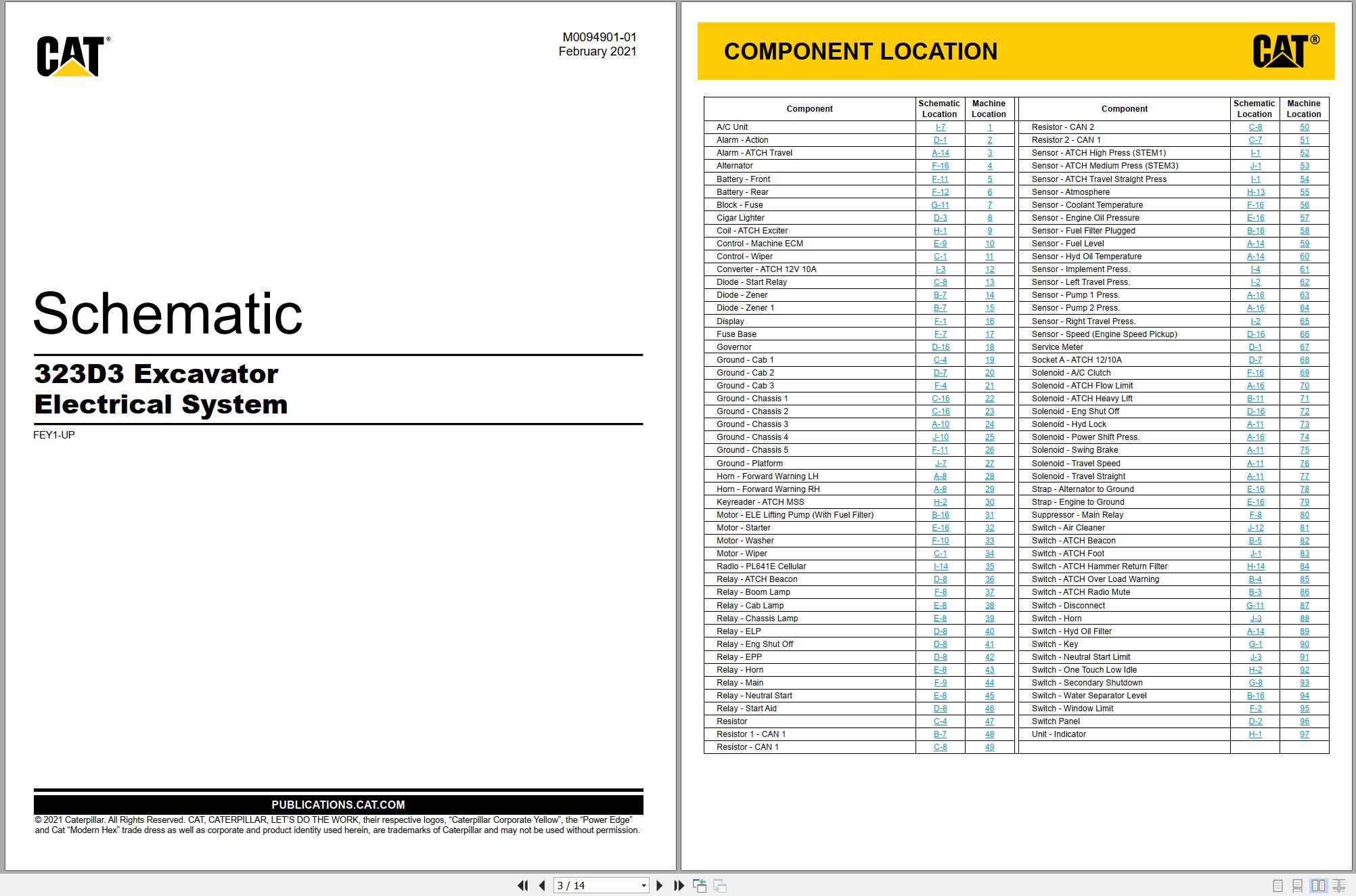Click schematic link J-10 for Ground - Chassis 4
1356x896 pixels.
point(940,437)
